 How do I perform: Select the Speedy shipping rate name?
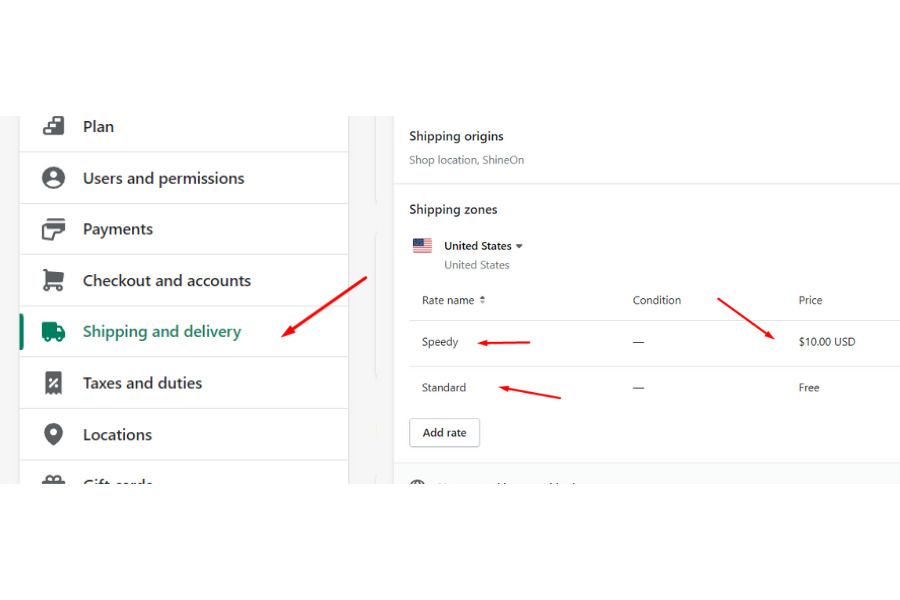coord(440,342)
